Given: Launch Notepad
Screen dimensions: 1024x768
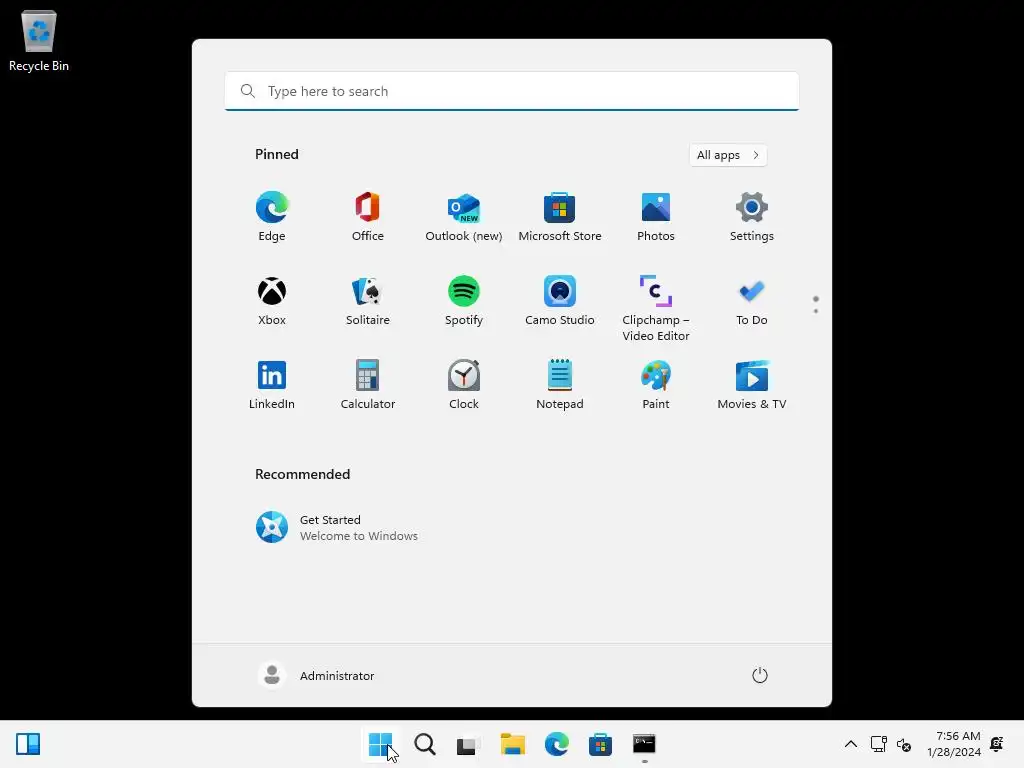Looking at the screenshot, I should coord(560,385).
